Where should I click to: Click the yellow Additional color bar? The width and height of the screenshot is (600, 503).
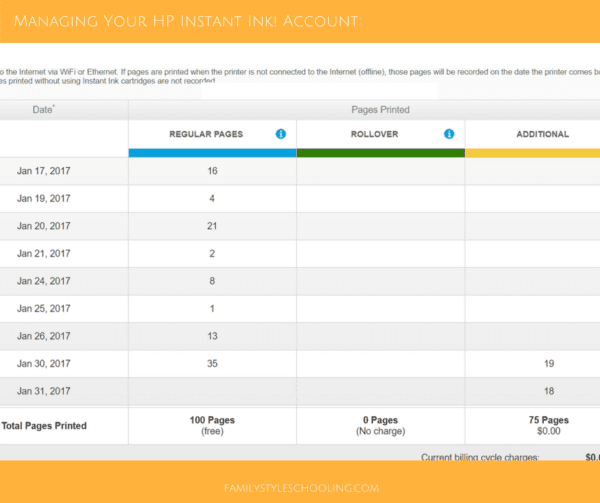pyautogui.click(x=533, y=153)
